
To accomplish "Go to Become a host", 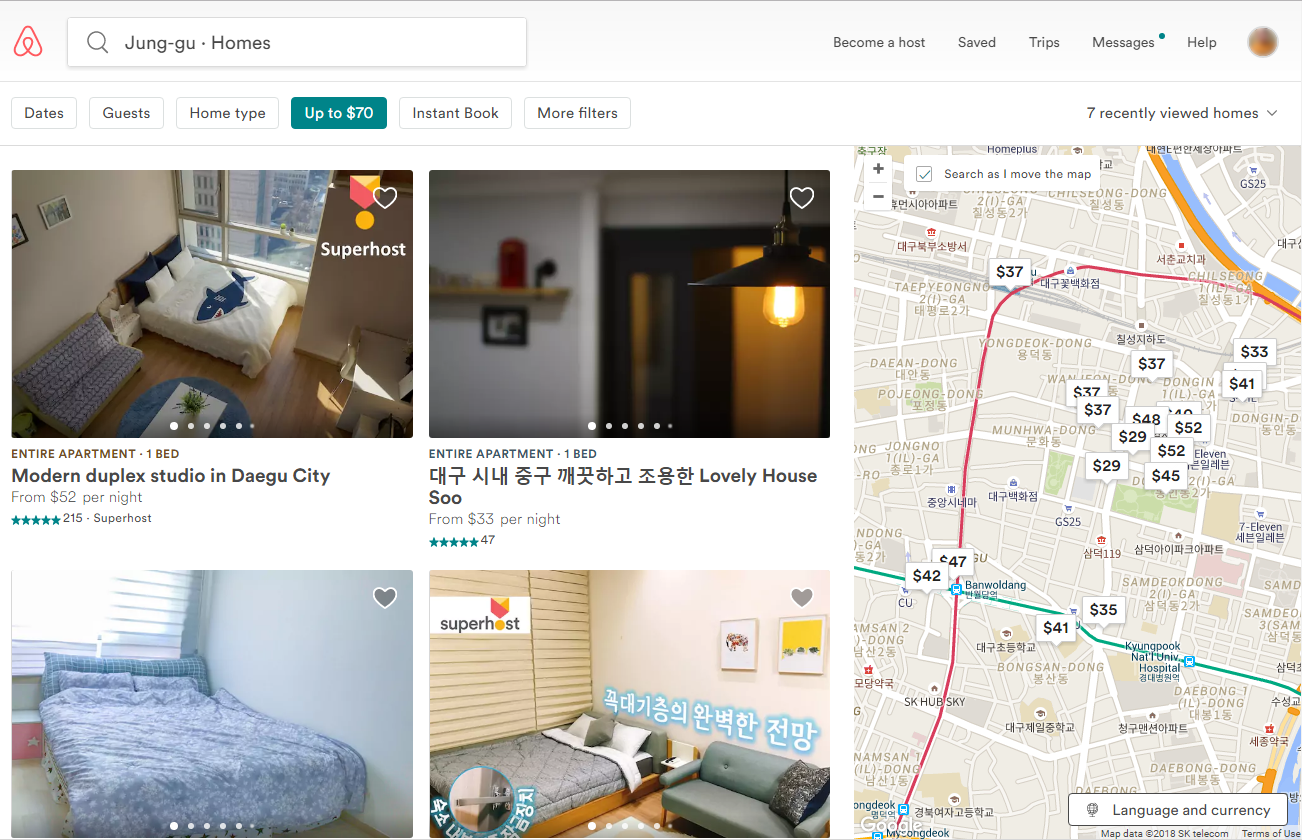I will [x=879, y=42].
